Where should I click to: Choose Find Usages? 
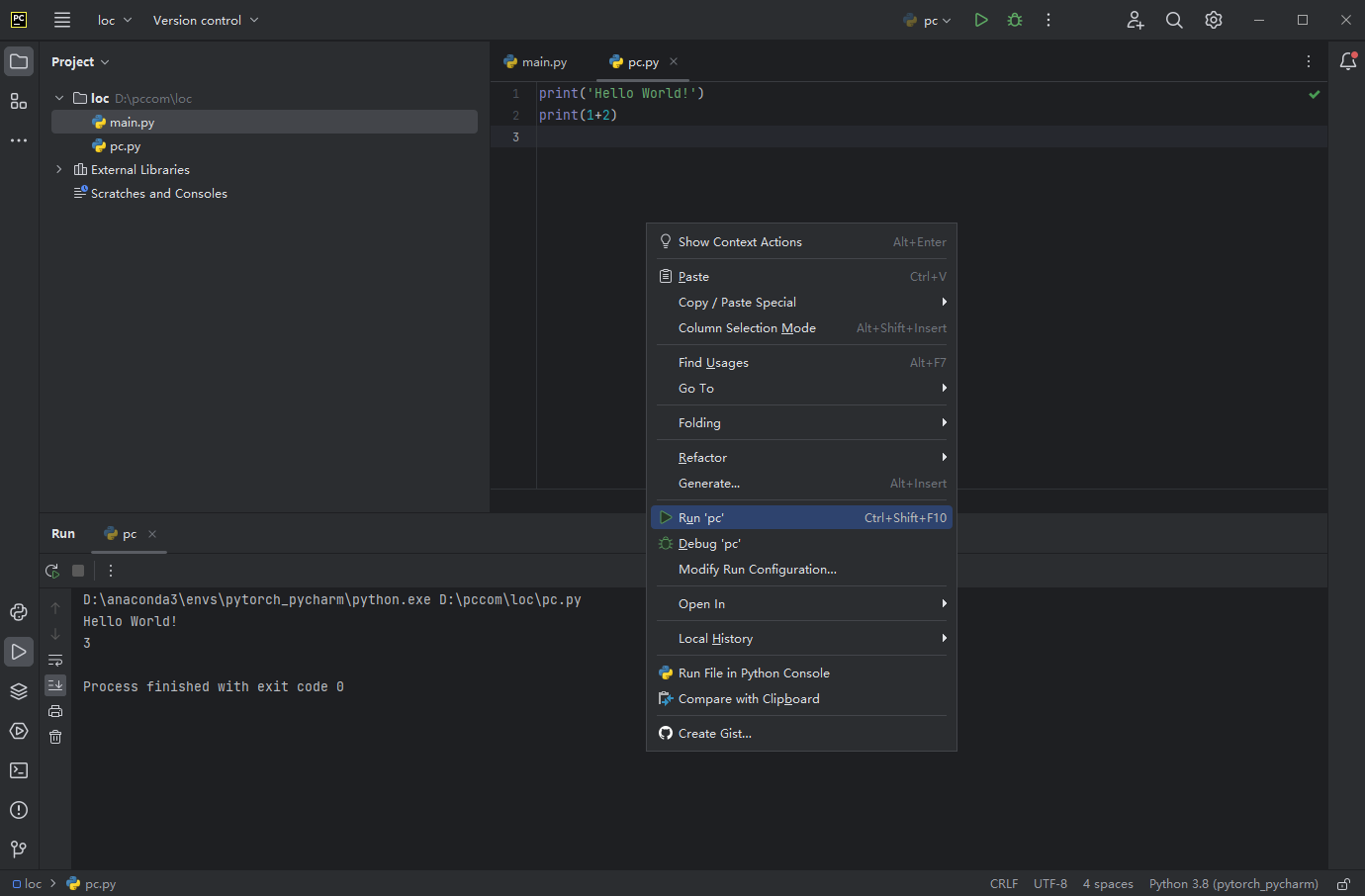coord(801,363)
